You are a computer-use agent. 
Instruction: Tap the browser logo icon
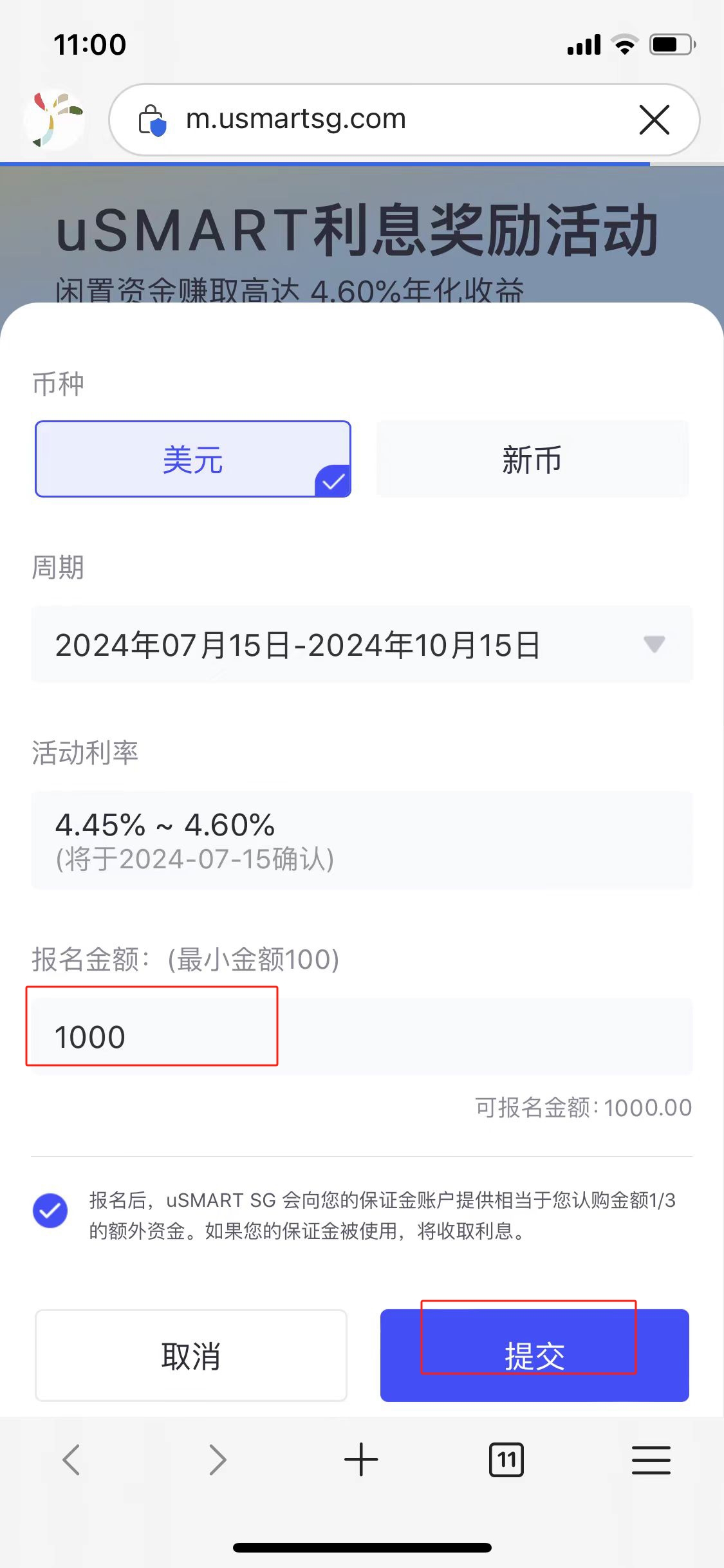pos(54,120)
